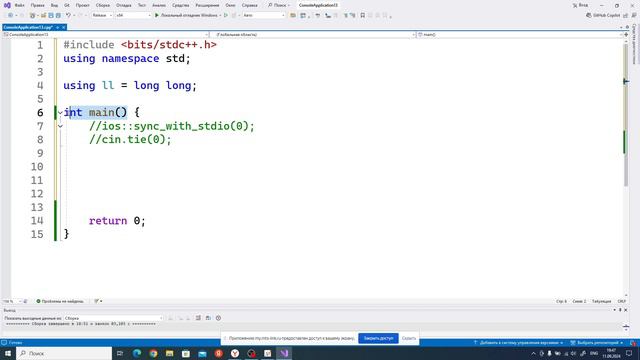Click the folder icon after Авто dropdown
640x360 pixels.
[293, 16]
